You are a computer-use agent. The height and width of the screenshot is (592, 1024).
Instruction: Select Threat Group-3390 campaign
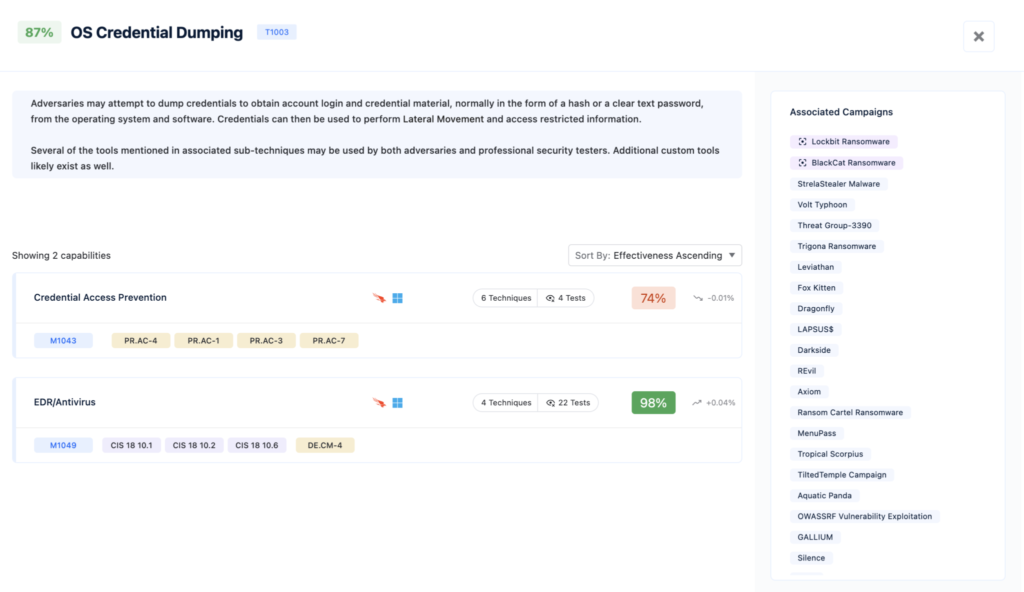pos(834,225)
